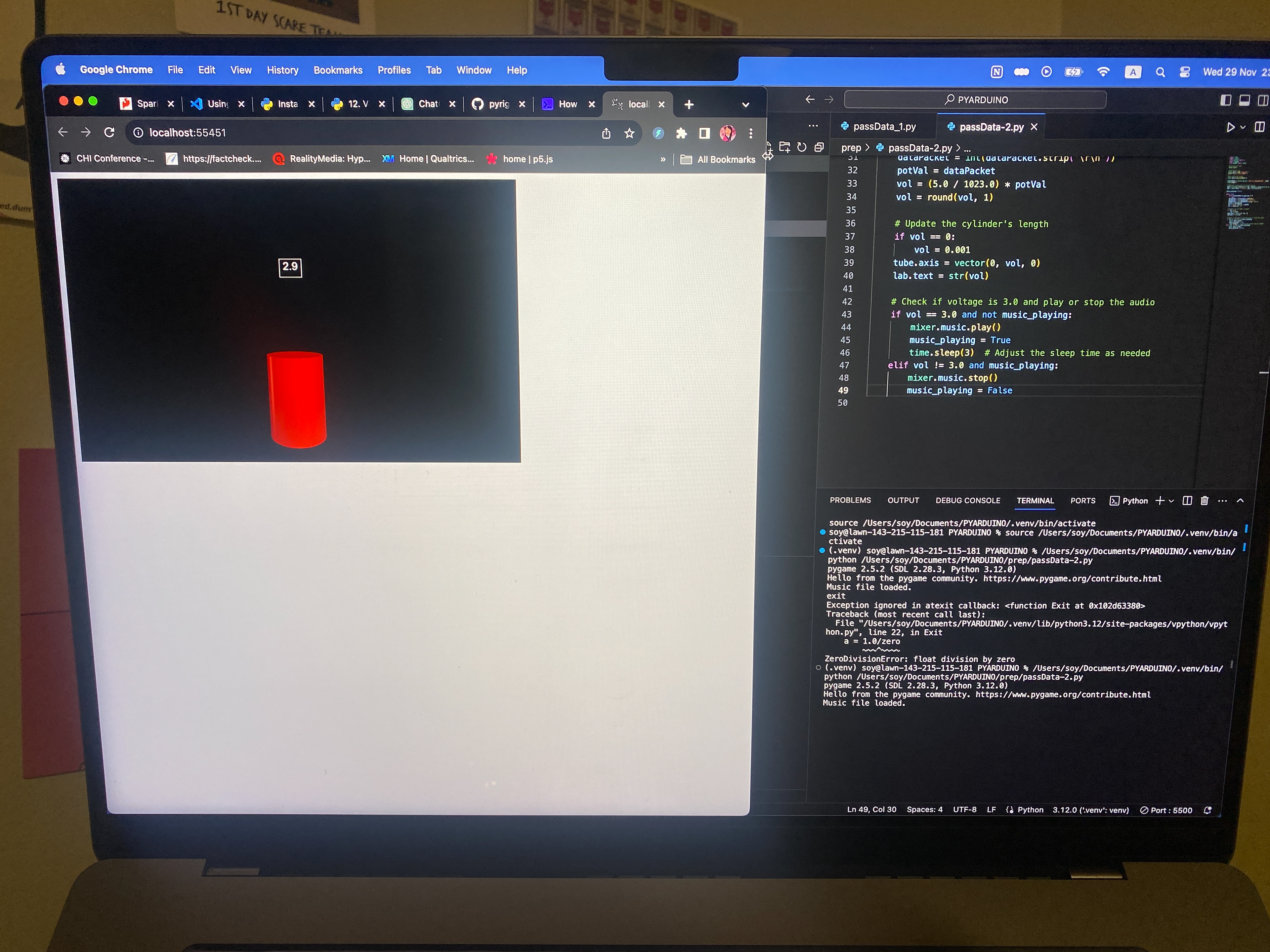The width and height of the screenshot is (1270, 952).
Task: Bookmark this page with the star icon
Action: click(629, 134)
